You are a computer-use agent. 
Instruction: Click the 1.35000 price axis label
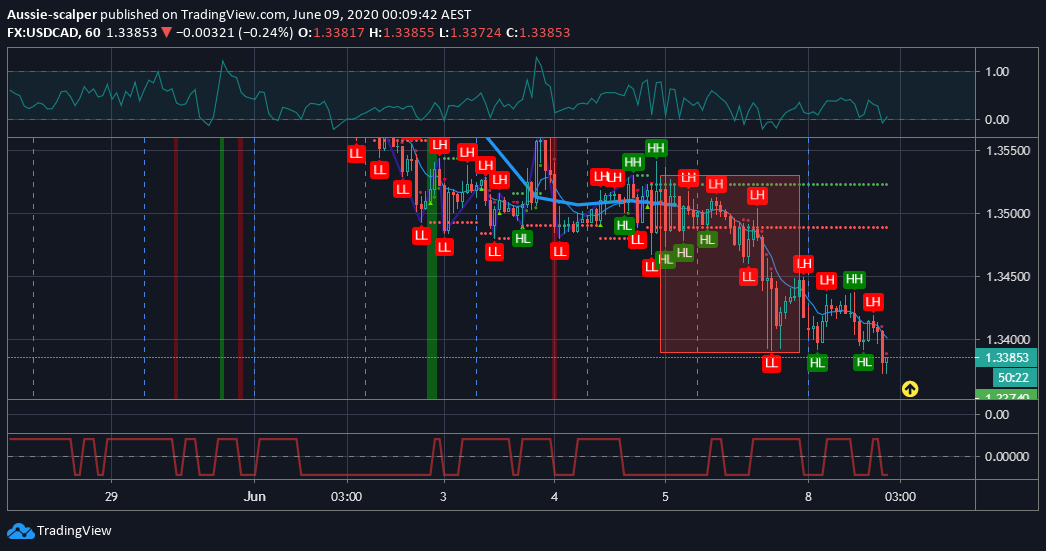1008,213
